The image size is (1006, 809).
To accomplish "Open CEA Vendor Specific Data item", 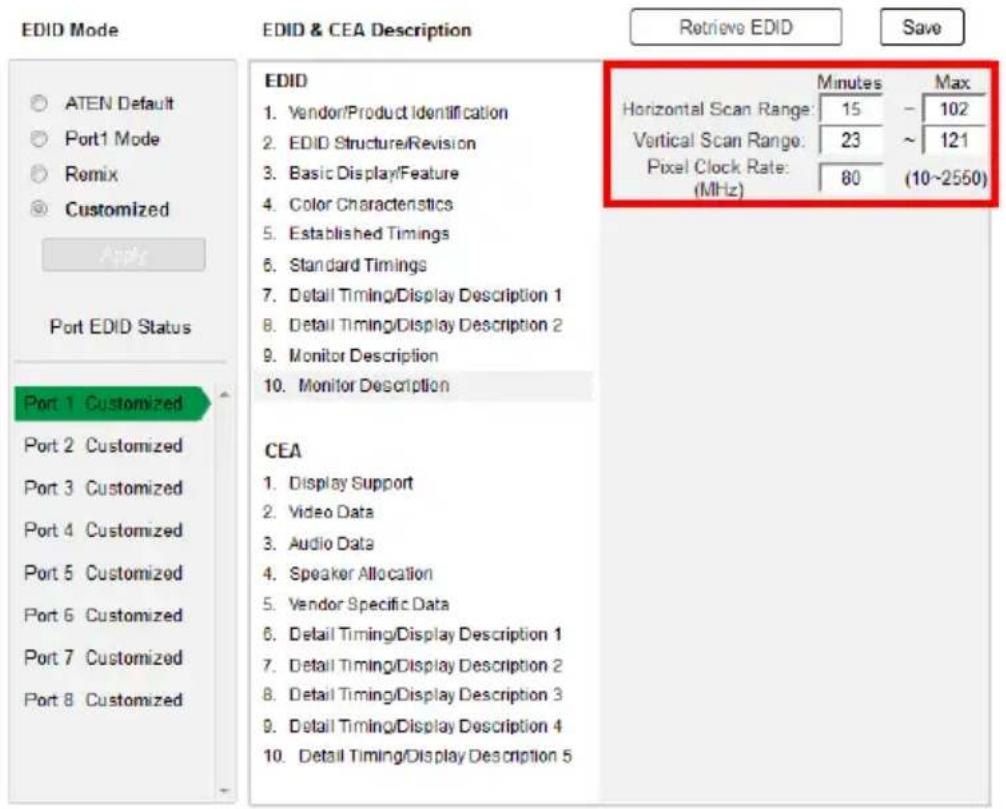I will (x=356, y=604).
